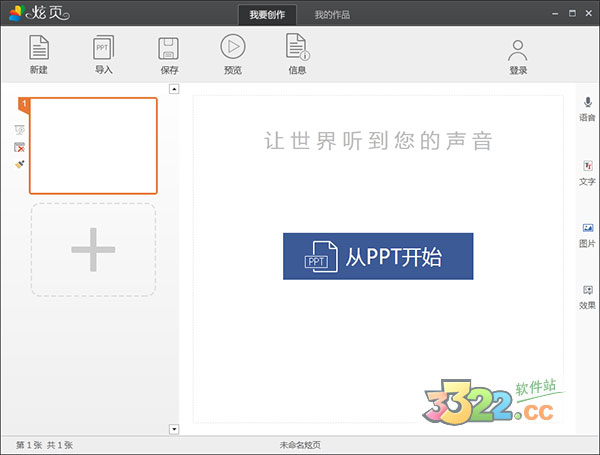Click the slide list scroll-up arrow

point(174,89)
